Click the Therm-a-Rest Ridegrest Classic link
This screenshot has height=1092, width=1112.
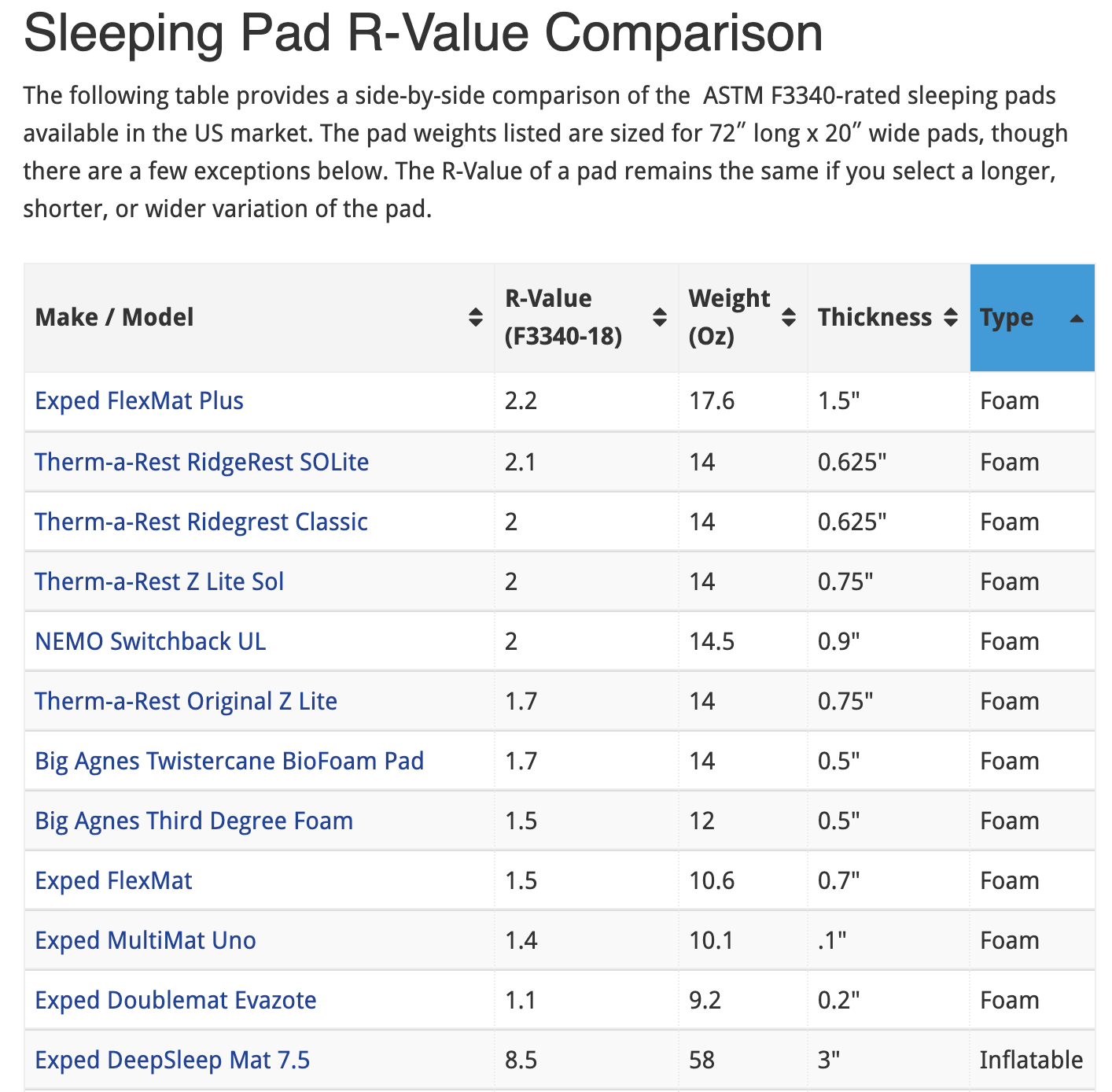pos(201,522)
